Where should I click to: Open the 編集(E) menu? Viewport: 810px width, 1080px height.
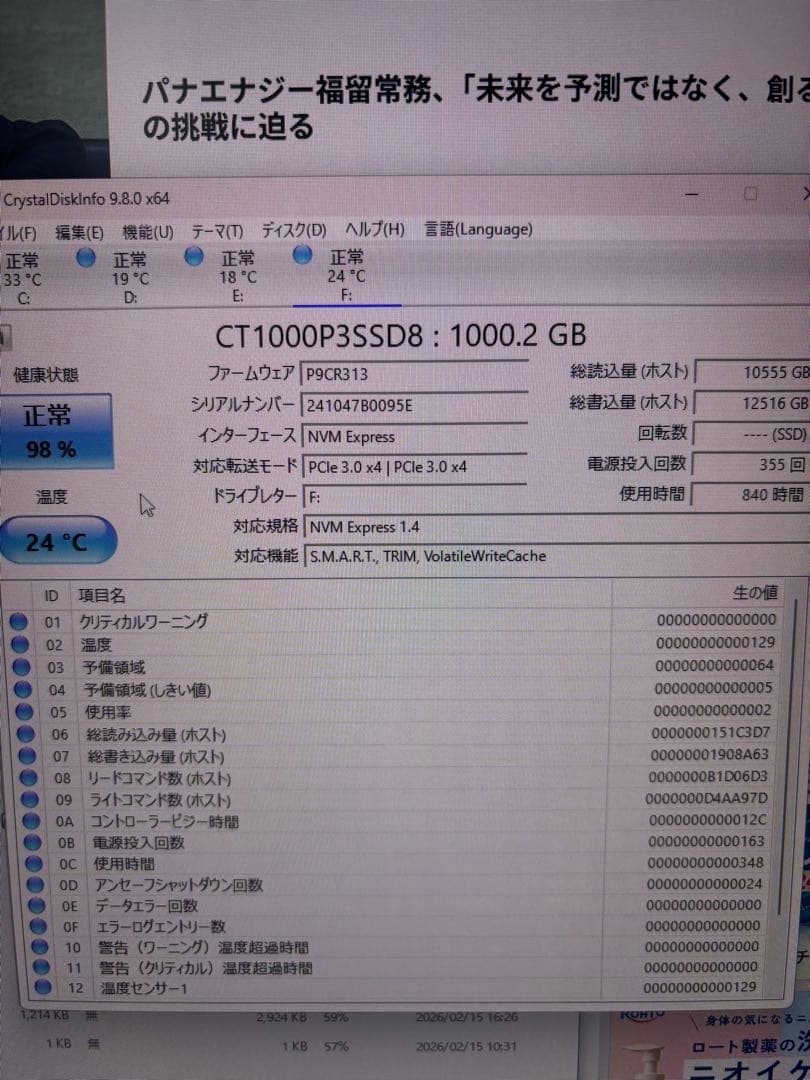(x=79, y=232)
